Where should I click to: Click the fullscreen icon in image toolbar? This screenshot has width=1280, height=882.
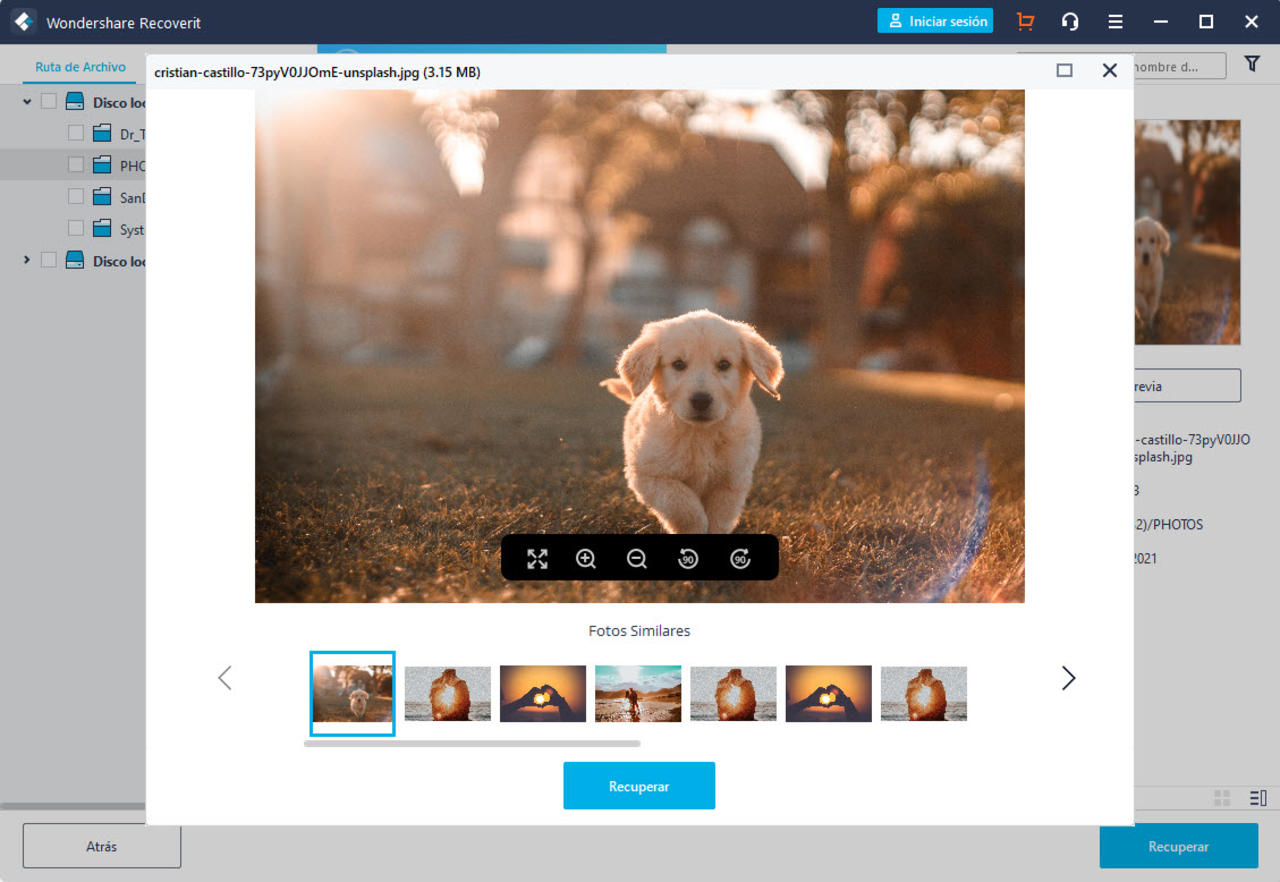coord(537,559)
